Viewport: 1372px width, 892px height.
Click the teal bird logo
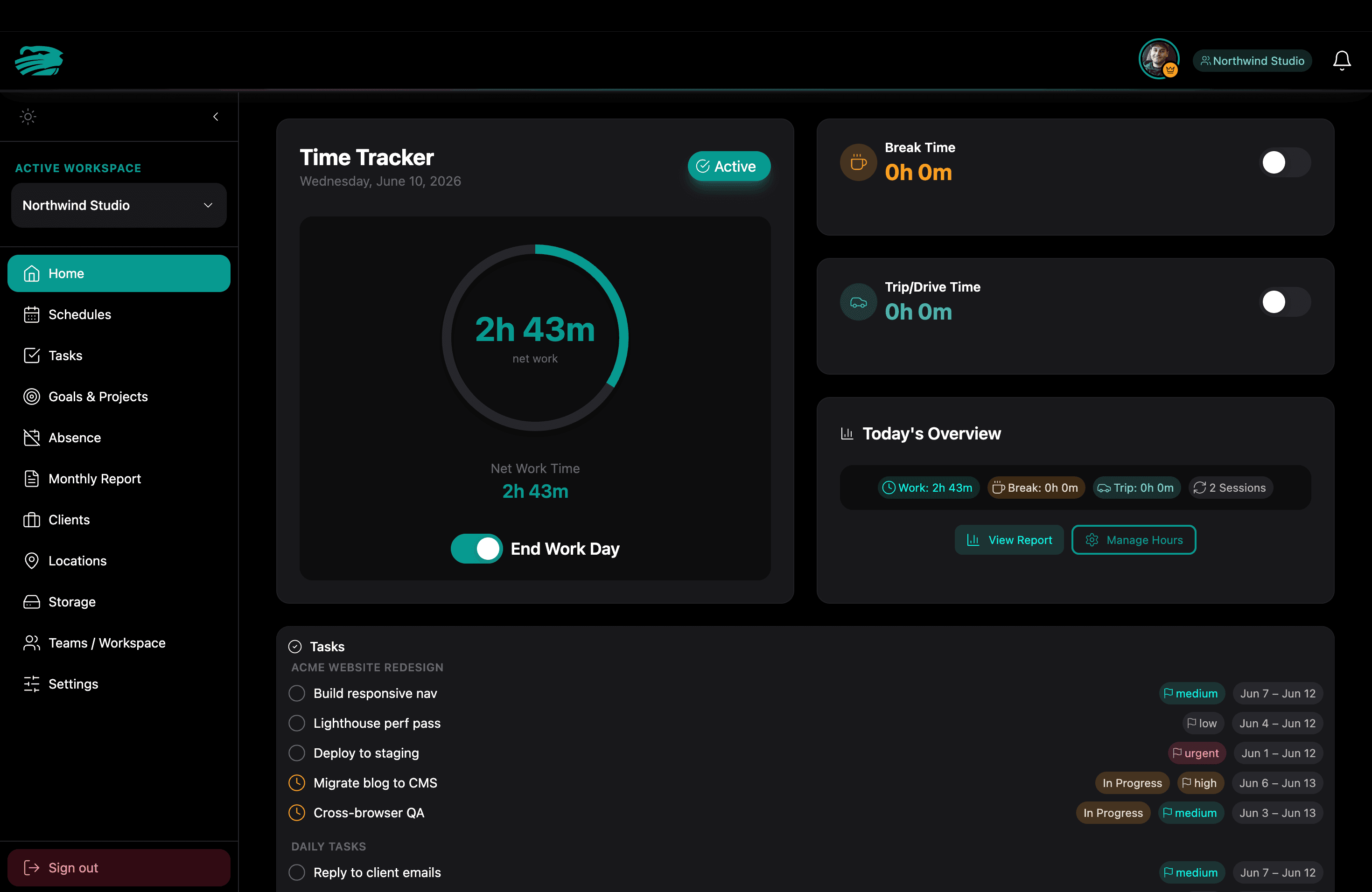point(39,61)
